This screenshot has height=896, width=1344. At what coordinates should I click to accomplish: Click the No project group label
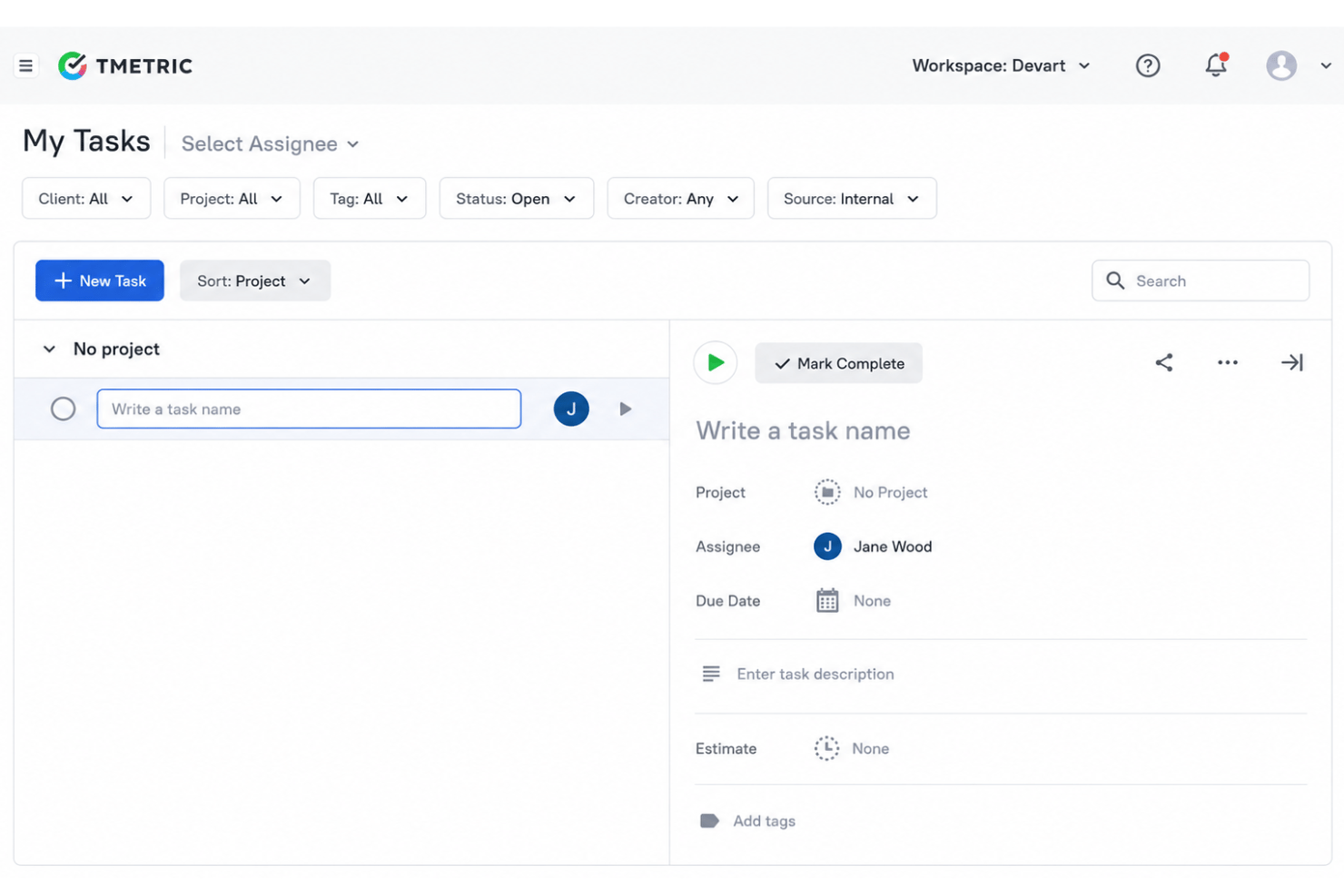(116, 349)
